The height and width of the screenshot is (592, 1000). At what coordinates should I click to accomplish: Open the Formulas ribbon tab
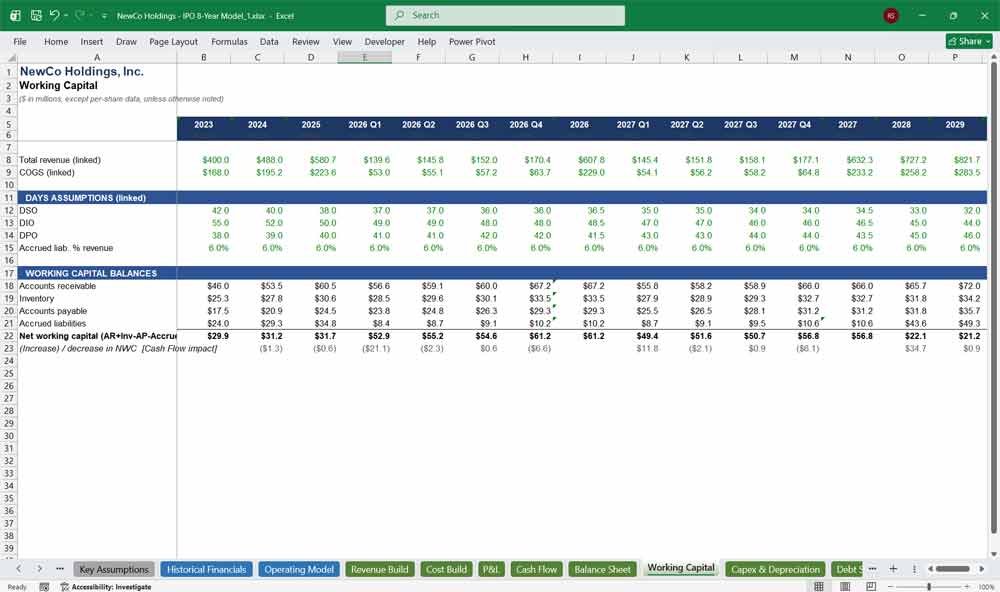[x=229, y=41]
